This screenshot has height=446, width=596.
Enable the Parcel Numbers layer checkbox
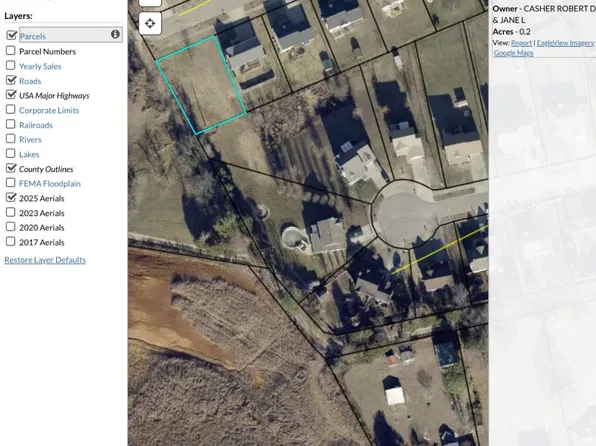coord(11,51)
